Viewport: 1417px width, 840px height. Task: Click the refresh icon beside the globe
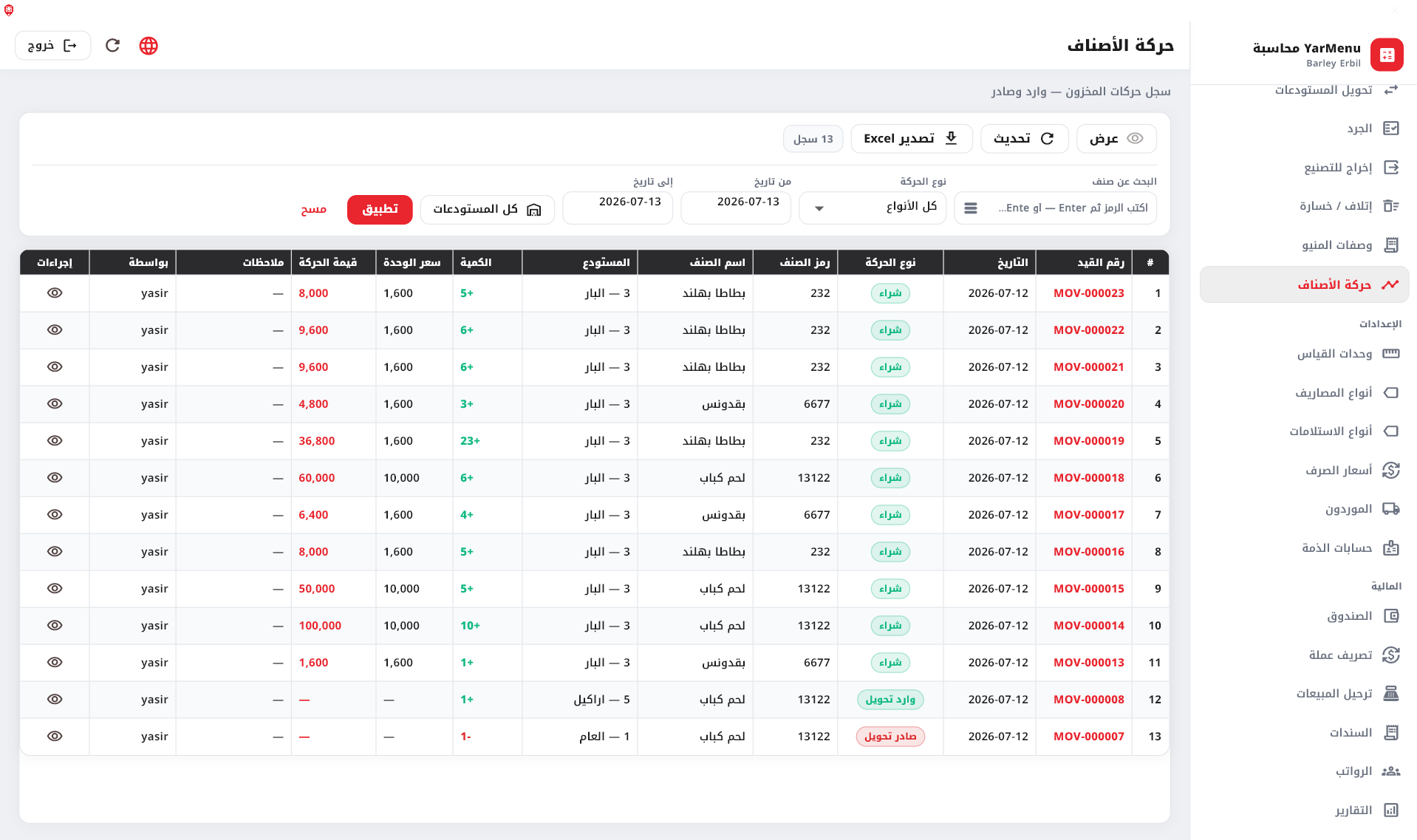point(112,46)
